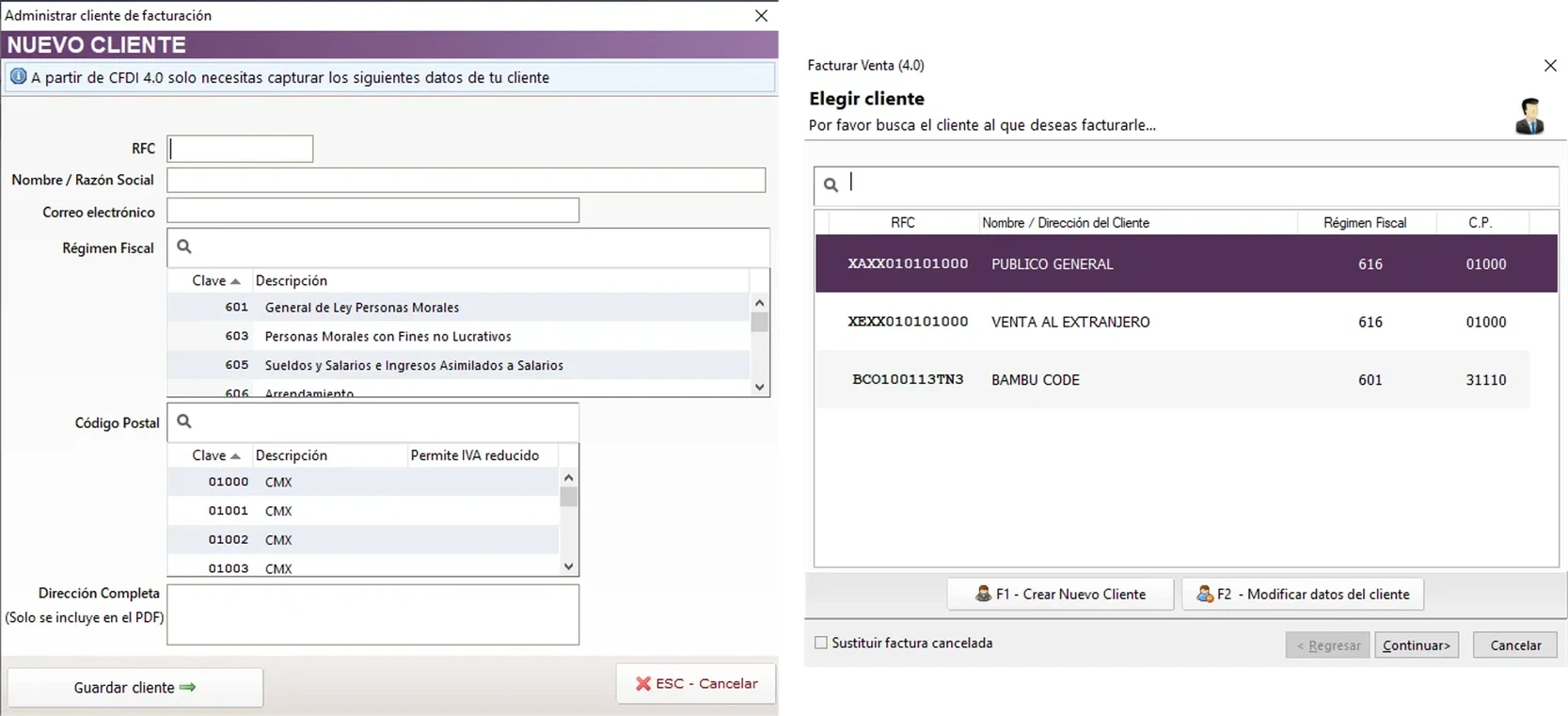
Task: Click the C.P. column header
Action: click(x=1482, y=223)
